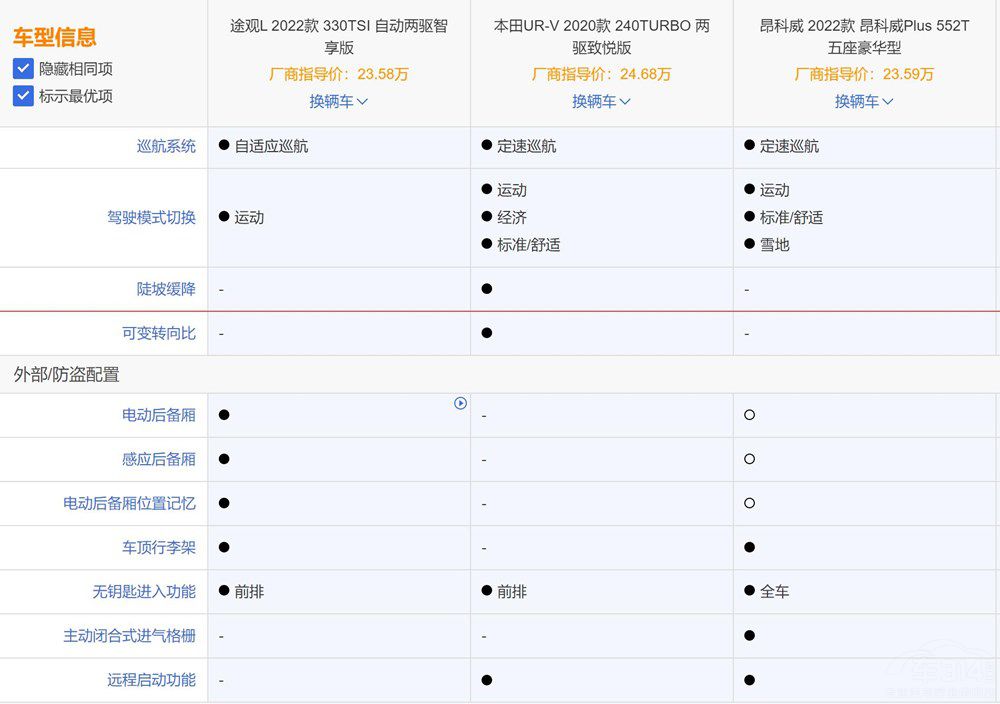The image size is (1000, 704).
Task: Click the 无钥匙进入功能 row label
Action: 144,591
